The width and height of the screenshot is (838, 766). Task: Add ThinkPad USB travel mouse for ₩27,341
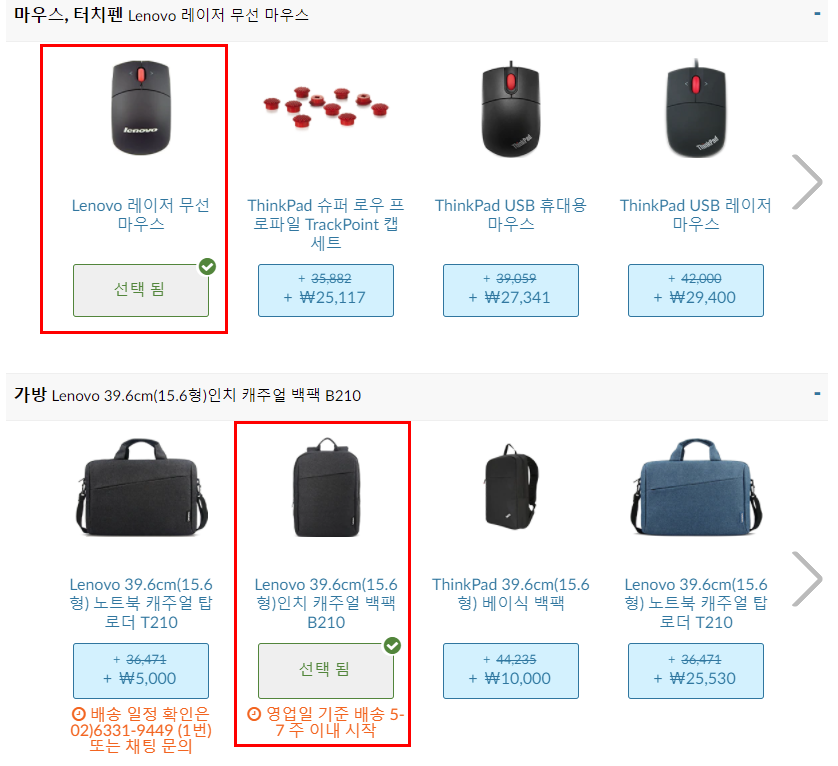pos(510,290)
